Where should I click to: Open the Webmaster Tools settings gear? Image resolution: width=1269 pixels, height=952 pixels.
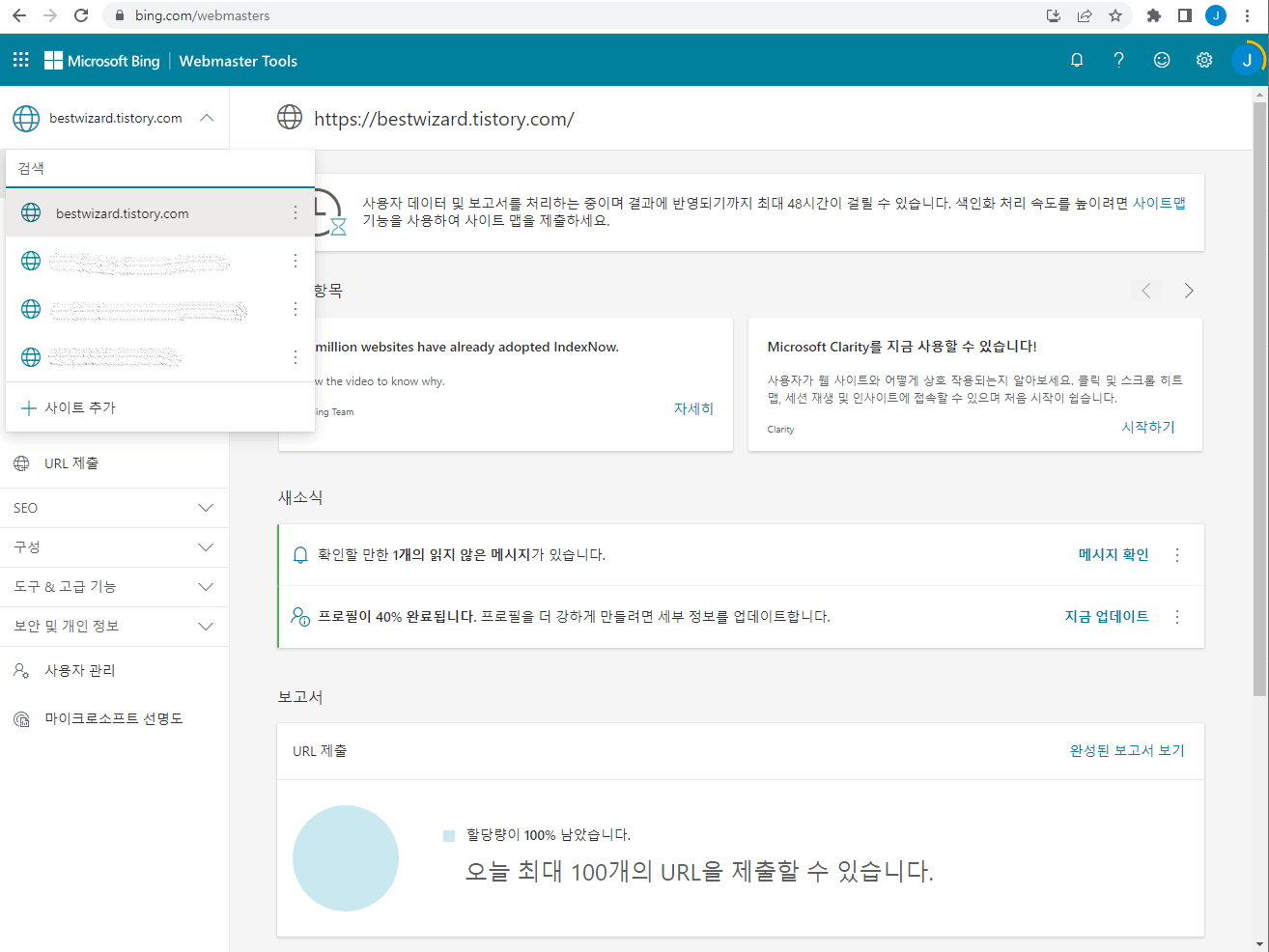click(1204, 59)
